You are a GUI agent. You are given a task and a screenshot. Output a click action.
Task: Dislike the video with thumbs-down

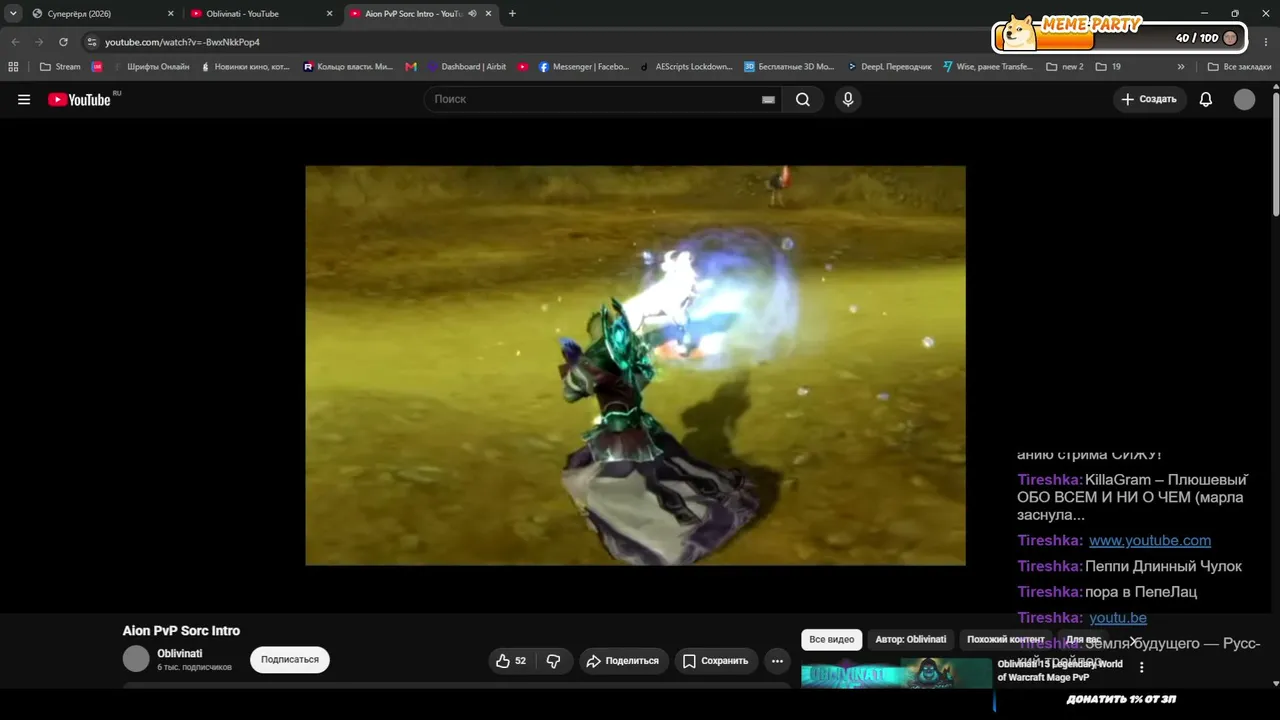(553, 661)
